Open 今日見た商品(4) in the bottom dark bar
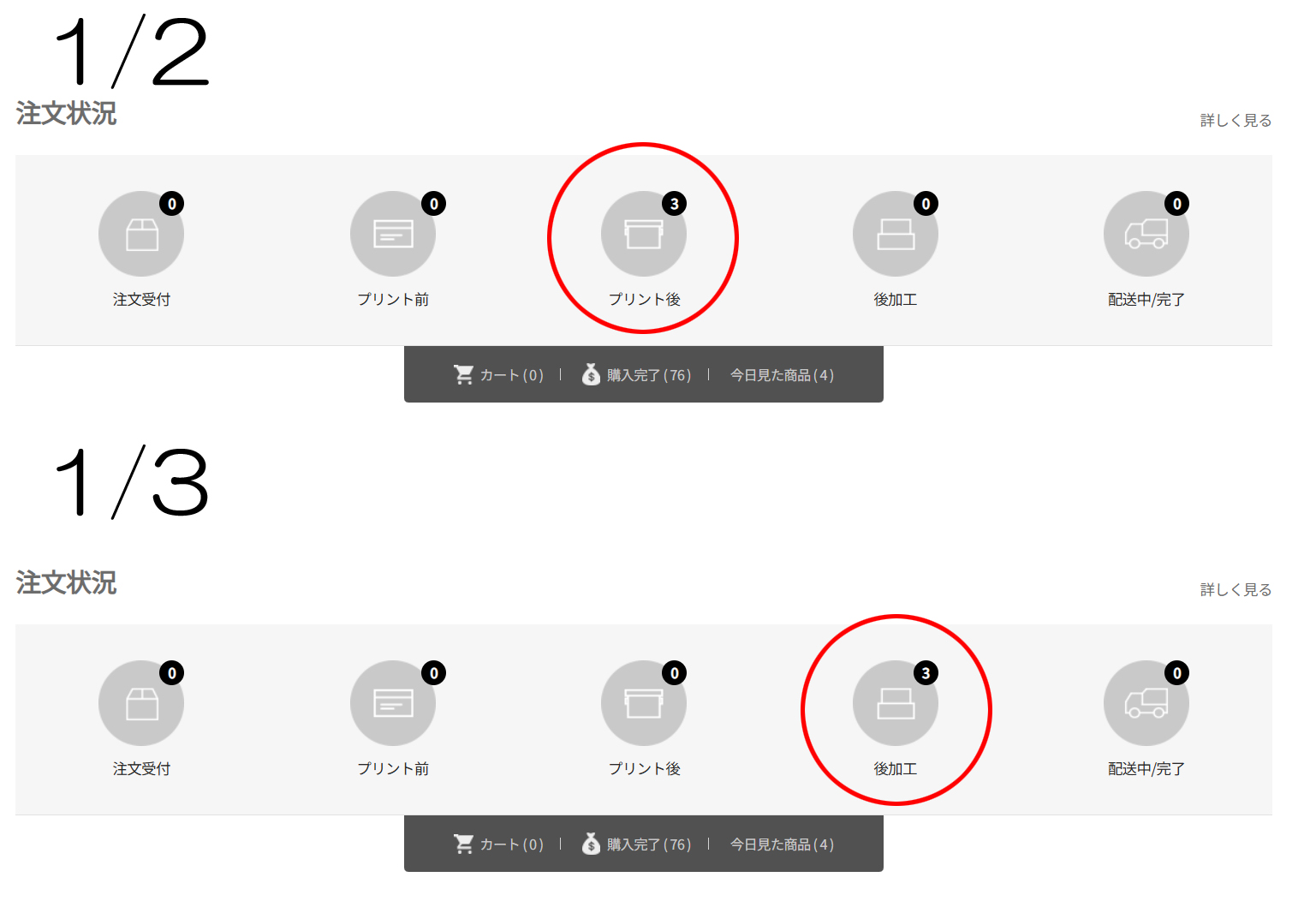The image size is (1316, 907). (782, 844)
